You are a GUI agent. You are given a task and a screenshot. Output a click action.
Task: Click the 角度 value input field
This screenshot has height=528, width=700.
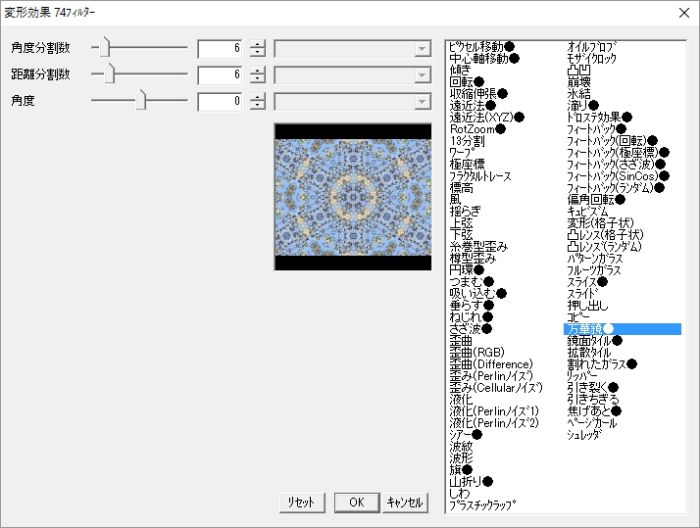(x=220, y=101)
